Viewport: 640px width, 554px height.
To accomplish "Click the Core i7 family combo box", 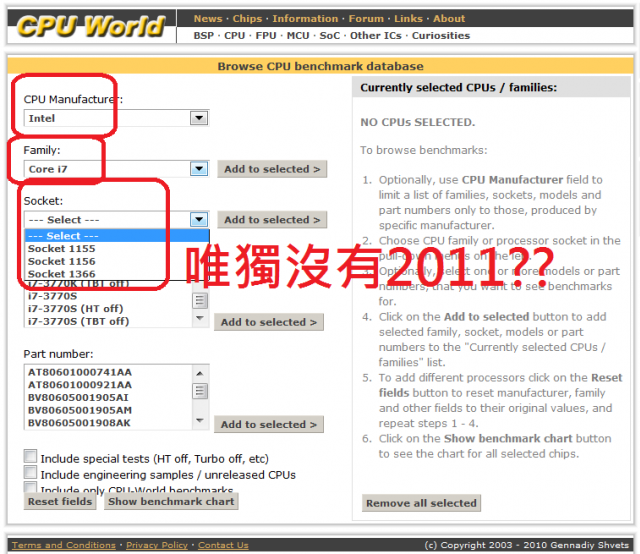I will click(116, 169).
